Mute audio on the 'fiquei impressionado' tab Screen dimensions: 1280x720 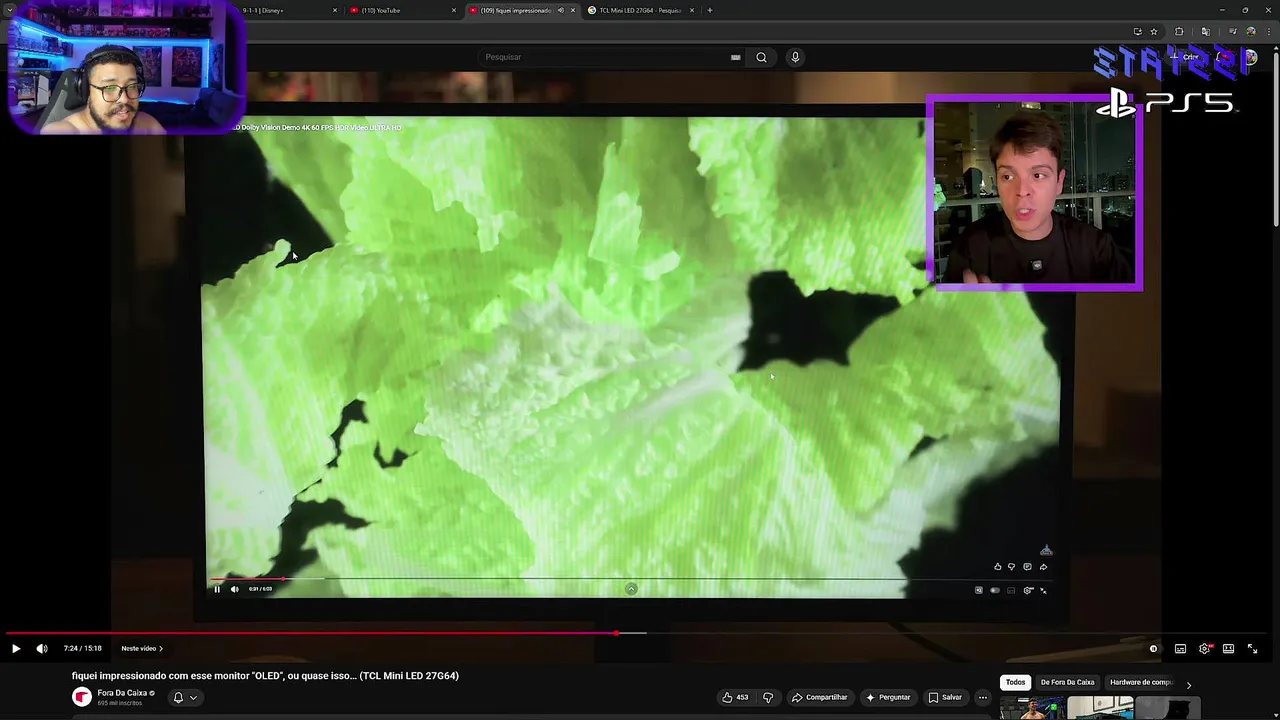(560, 10)
